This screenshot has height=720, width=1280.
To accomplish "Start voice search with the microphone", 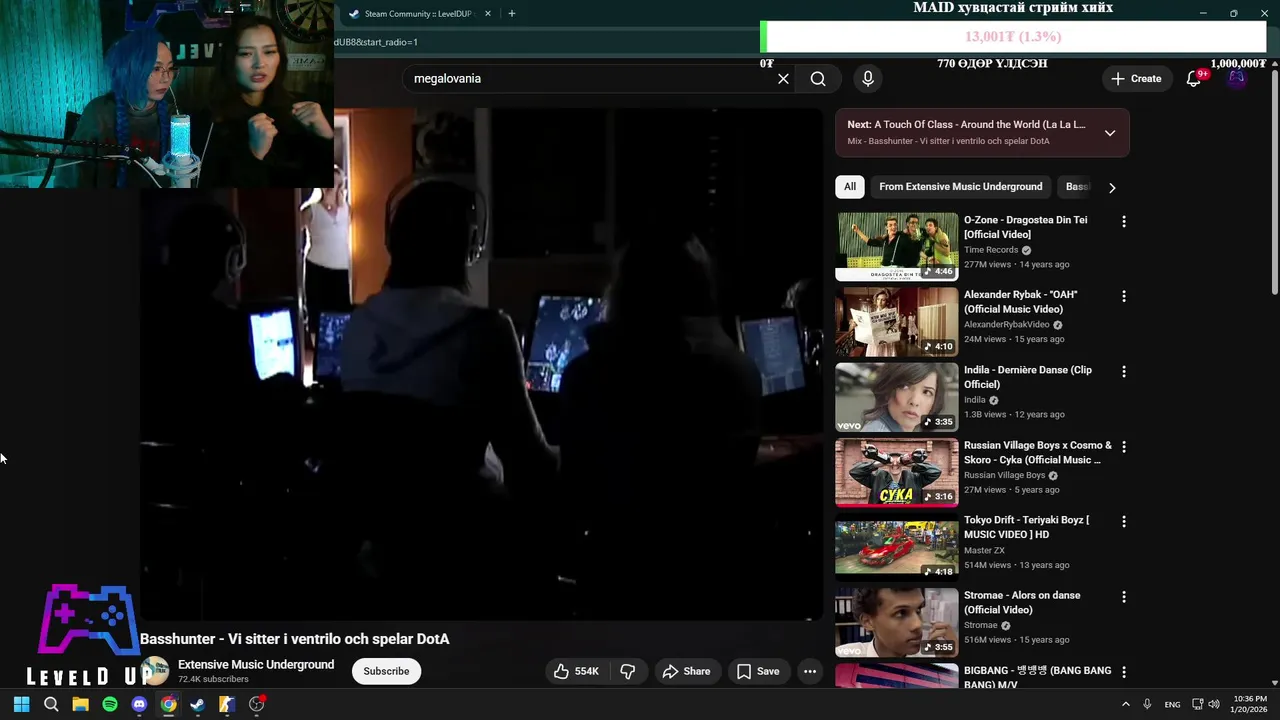I will coord(868,79).
